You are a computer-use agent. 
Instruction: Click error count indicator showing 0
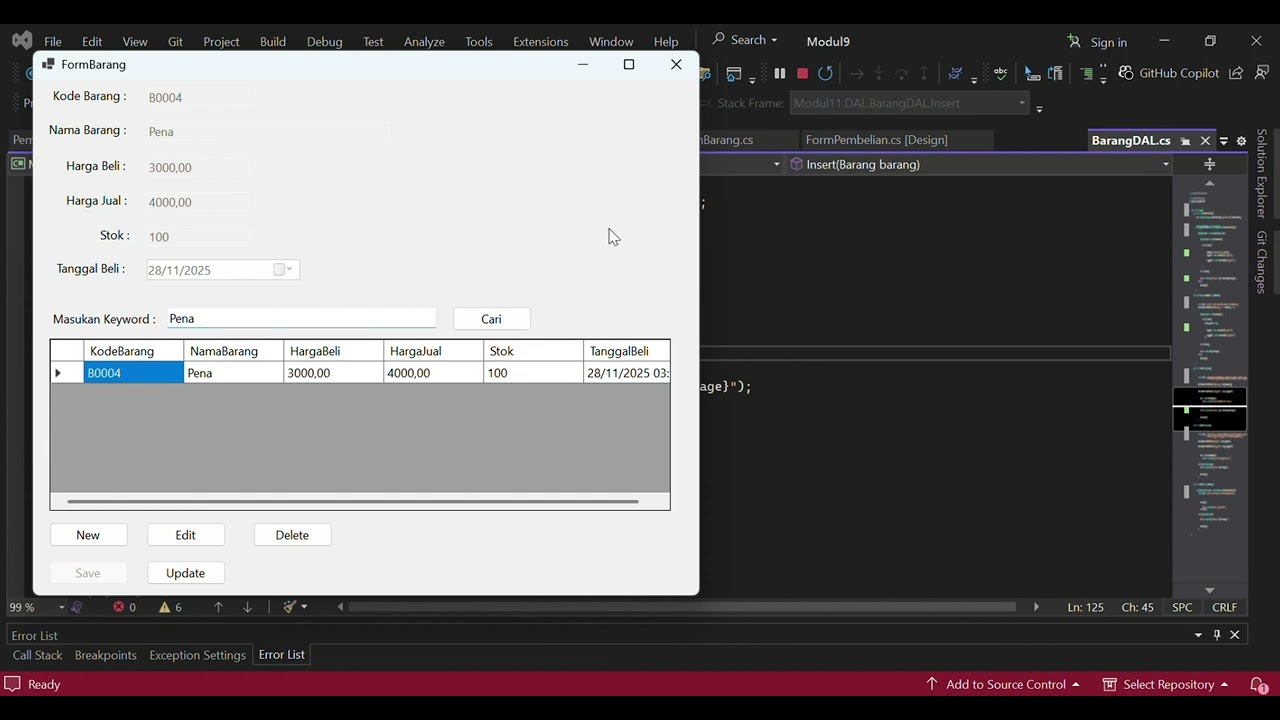point(125,607)
